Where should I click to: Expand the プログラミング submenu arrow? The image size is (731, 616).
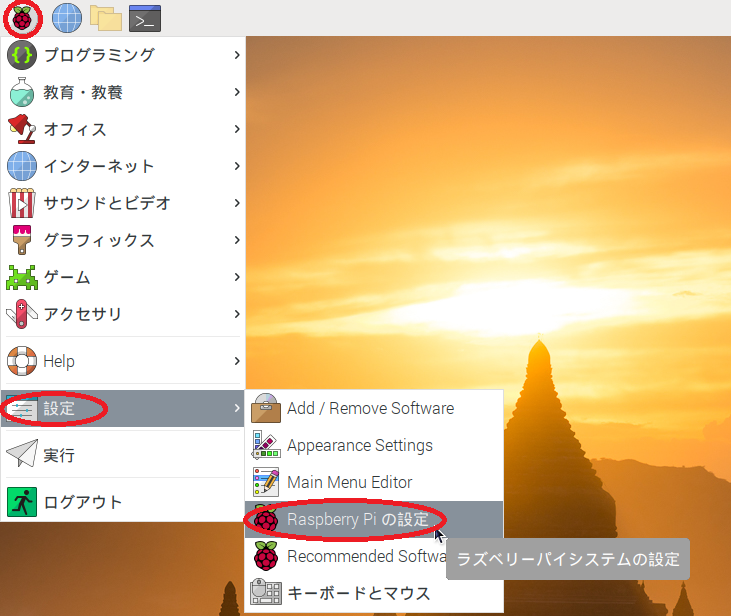point(237,55)
